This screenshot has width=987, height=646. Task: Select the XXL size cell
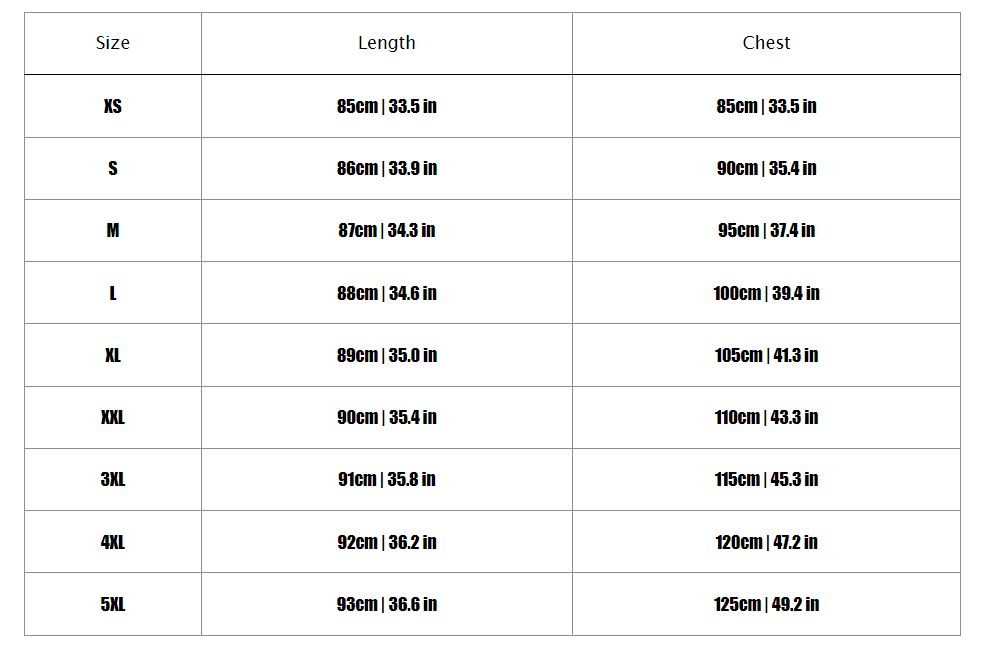click(x=113, y=417)
